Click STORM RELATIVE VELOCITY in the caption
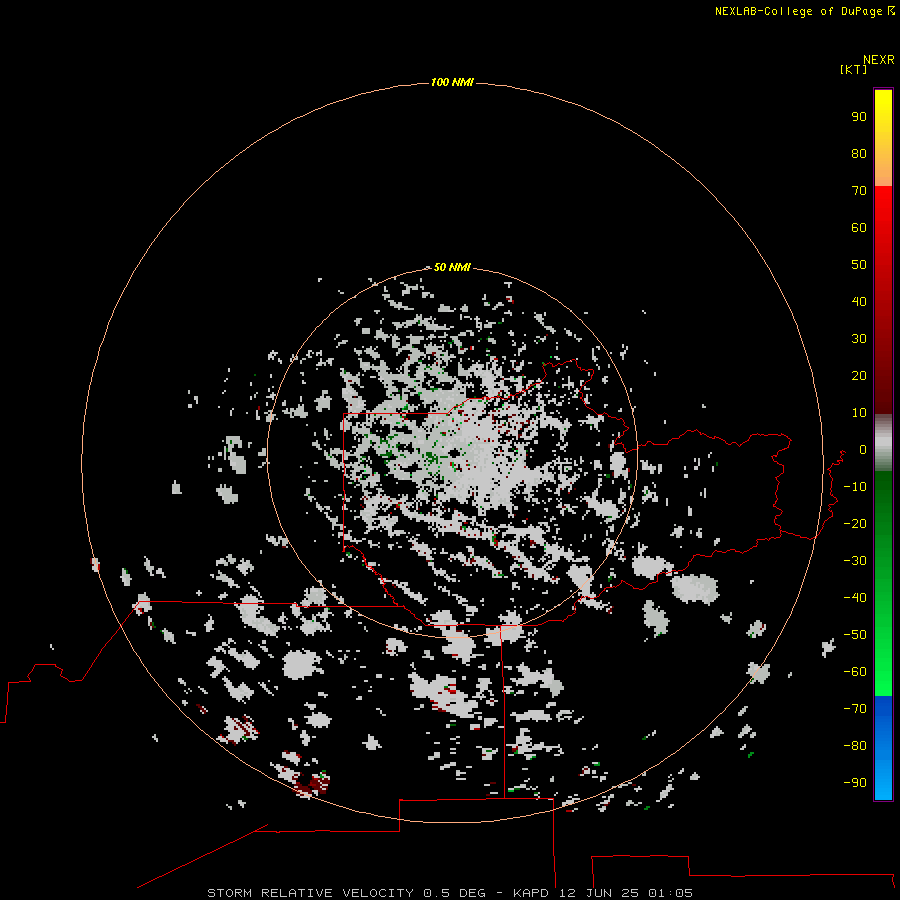900x900 pixels. point(310,893)
